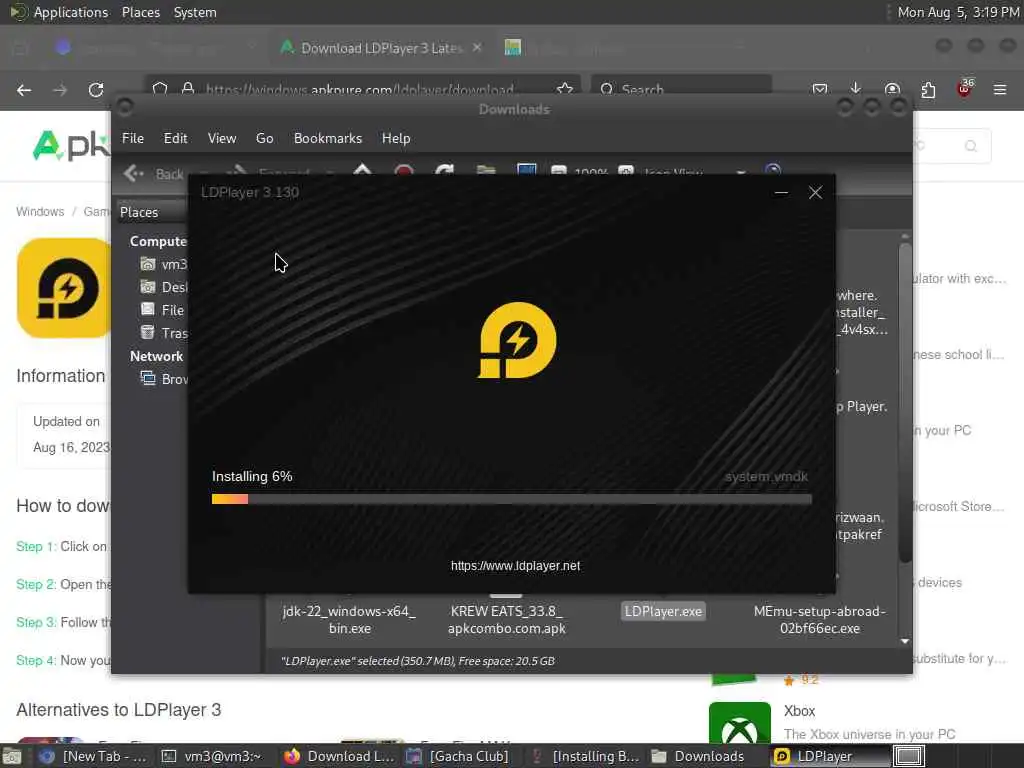Open Firefox account profile icon

pos(892,89)
